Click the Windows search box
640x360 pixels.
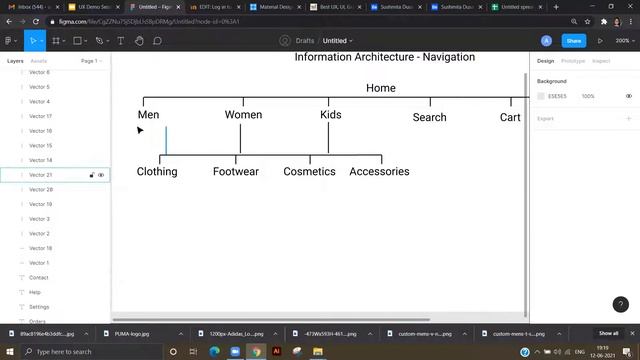pyautogui.click(x=91, y=351)
